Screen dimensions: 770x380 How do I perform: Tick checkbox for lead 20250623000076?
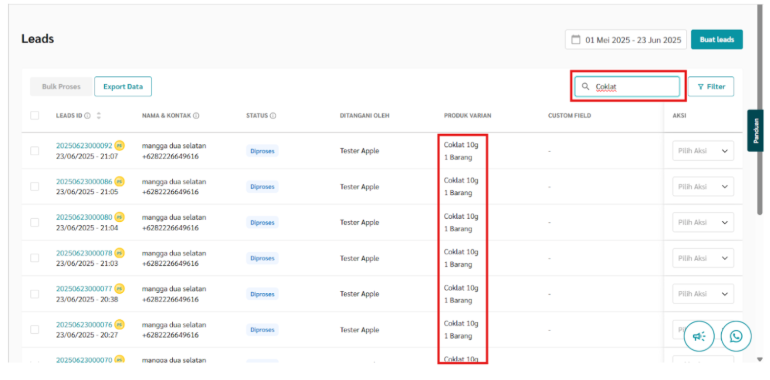[x=34, y=329]
